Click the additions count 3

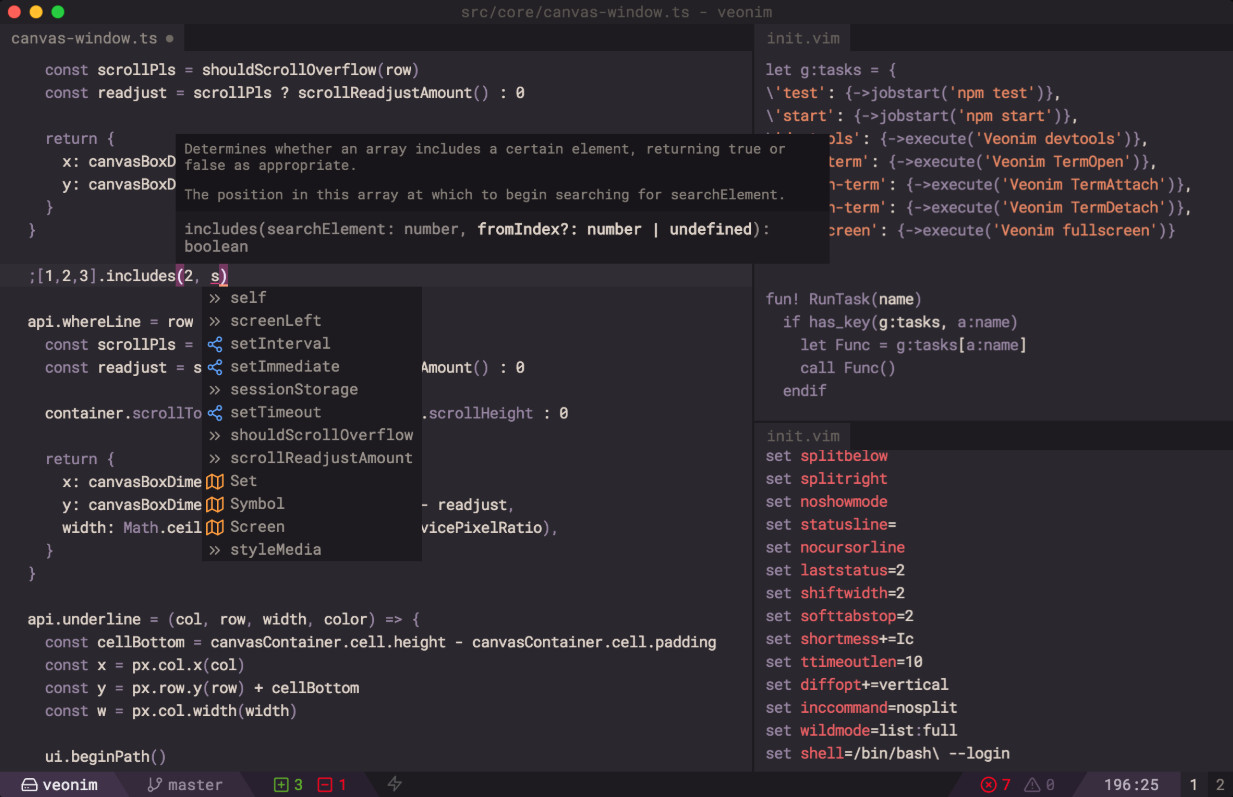[298, 785]
